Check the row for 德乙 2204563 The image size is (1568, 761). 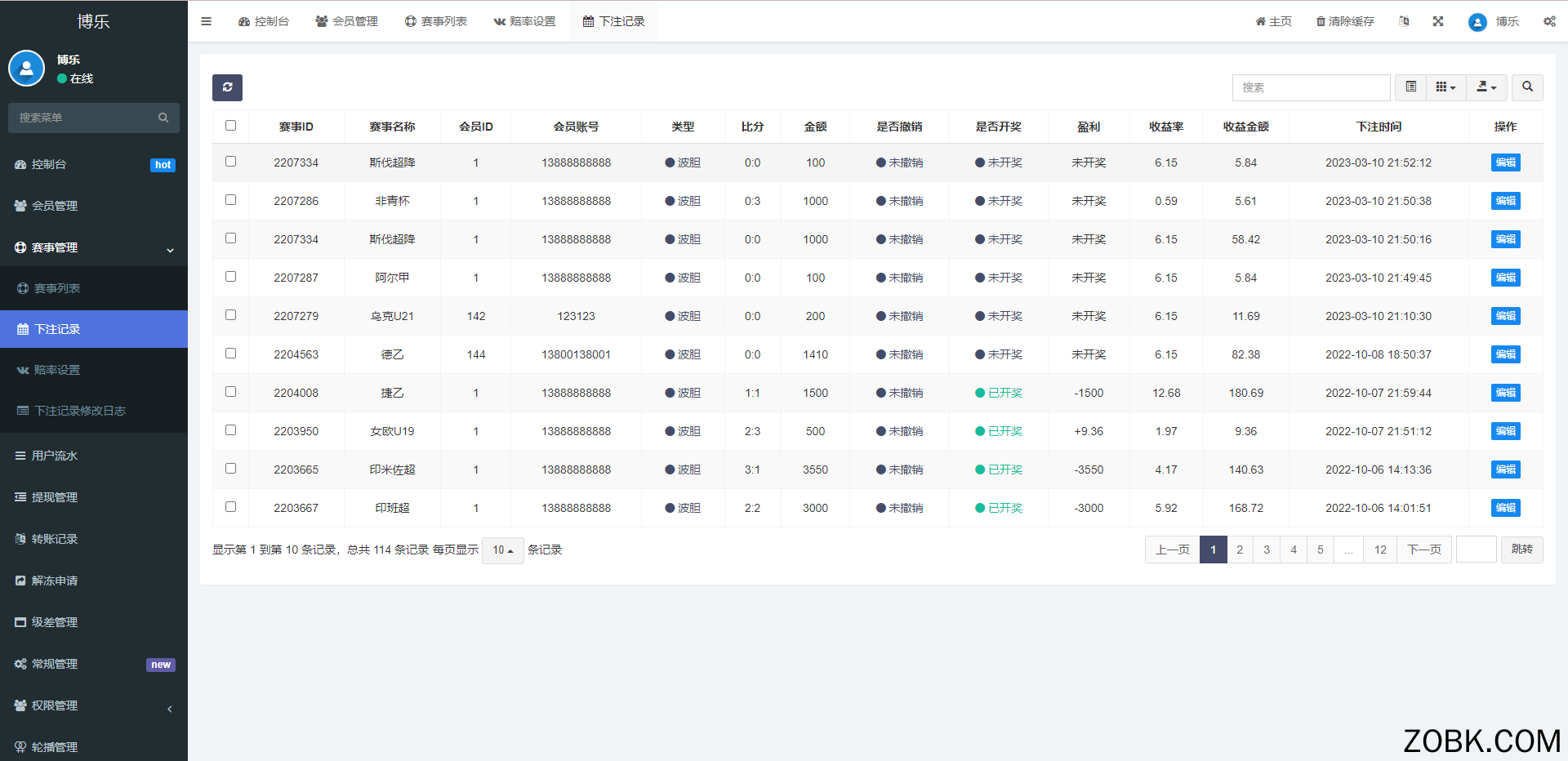pyautogui.click(x=230, y=354)
